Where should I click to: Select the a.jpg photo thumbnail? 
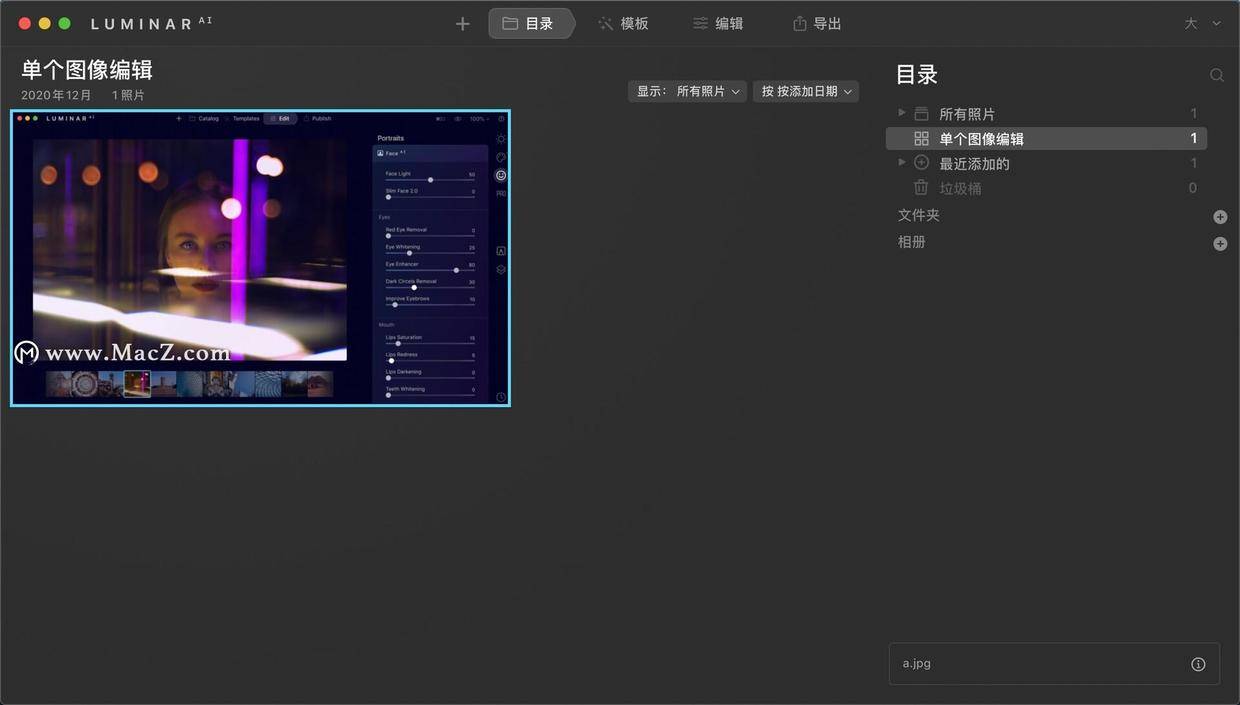click(260, 258)
